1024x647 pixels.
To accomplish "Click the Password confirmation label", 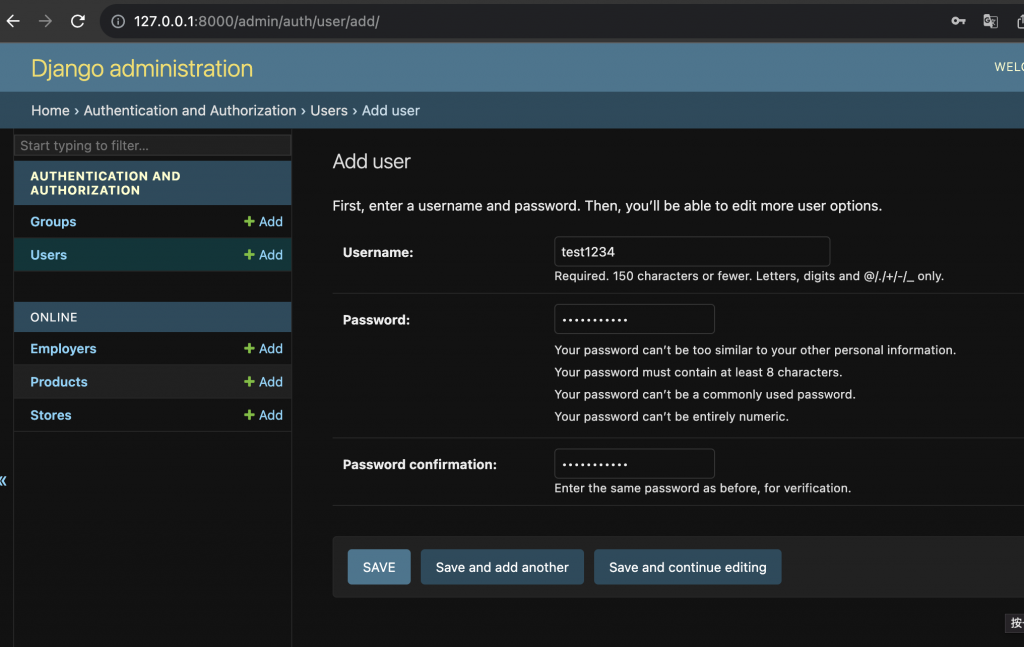I will coord(420,464).
